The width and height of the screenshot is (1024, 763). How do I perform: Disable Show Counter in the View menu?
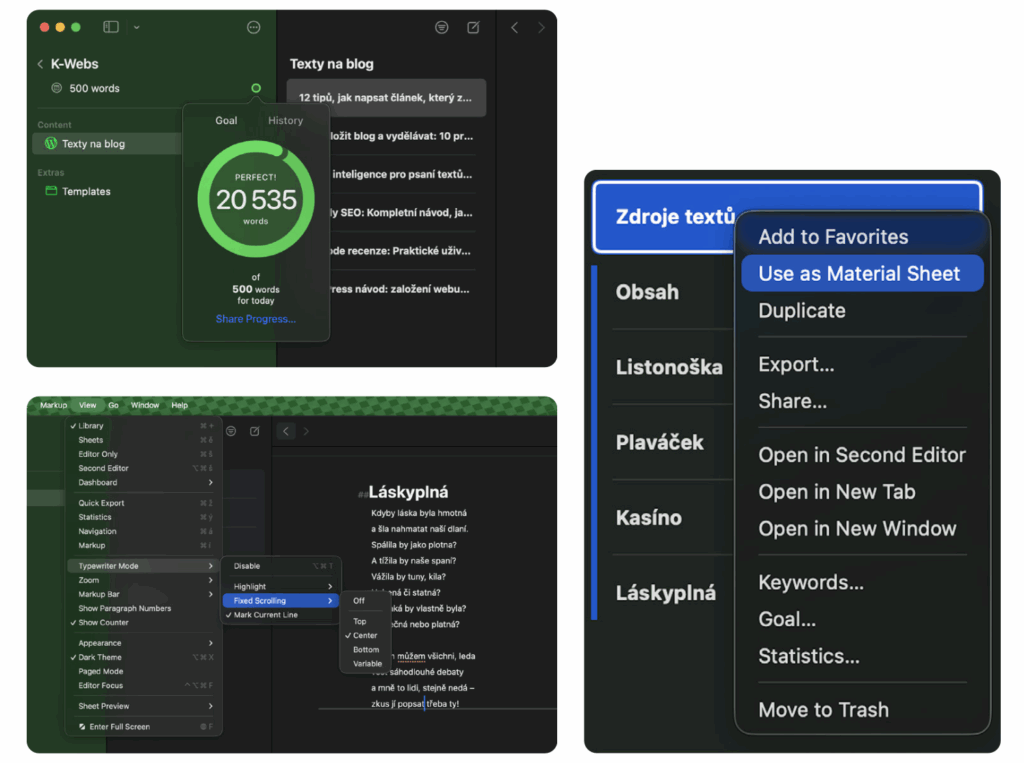click(x=103, y=622)
